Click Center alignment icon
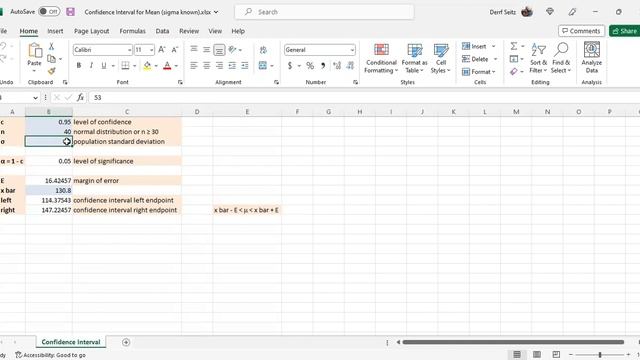The height and width of the screenshot is (360, 640). (x=207, y=65)
